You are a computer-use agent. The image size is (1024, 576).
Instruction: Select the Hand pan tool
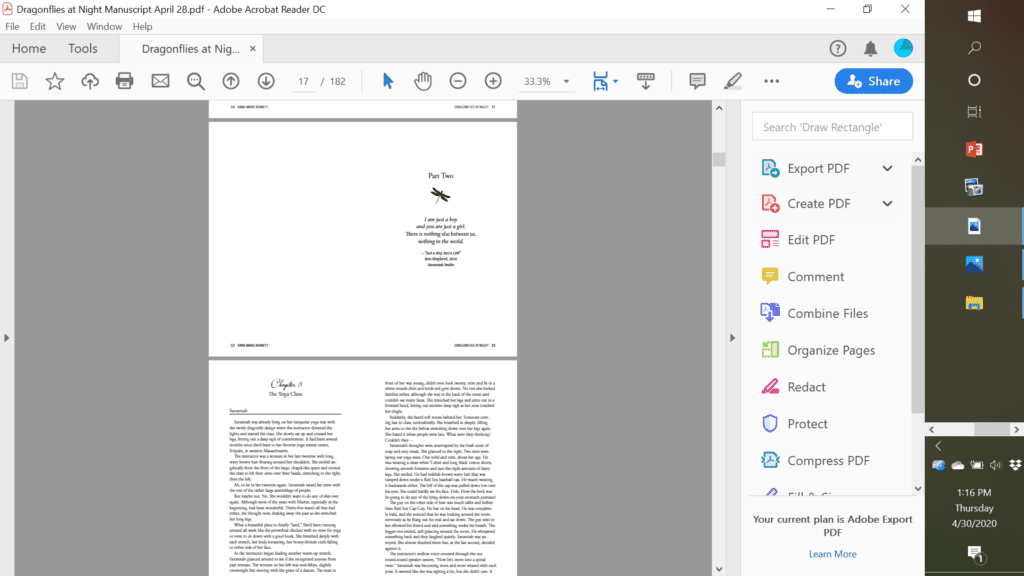(x=423, y=81)
